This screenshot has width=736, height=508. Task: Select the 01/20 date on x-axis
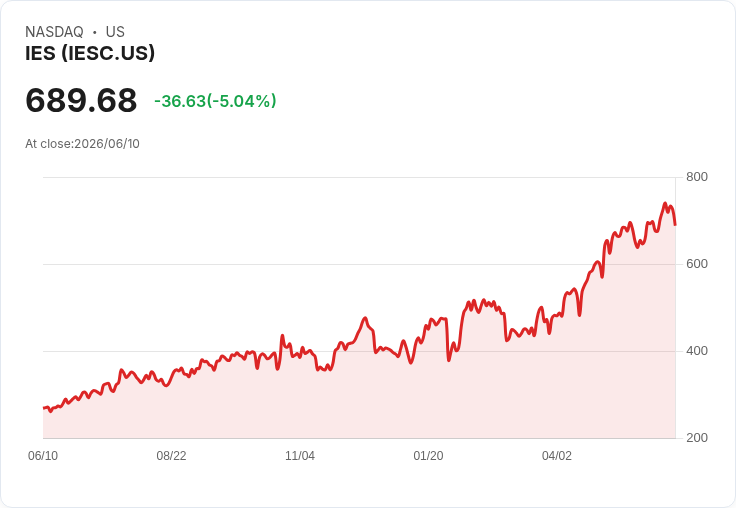(x=428, y=456)
